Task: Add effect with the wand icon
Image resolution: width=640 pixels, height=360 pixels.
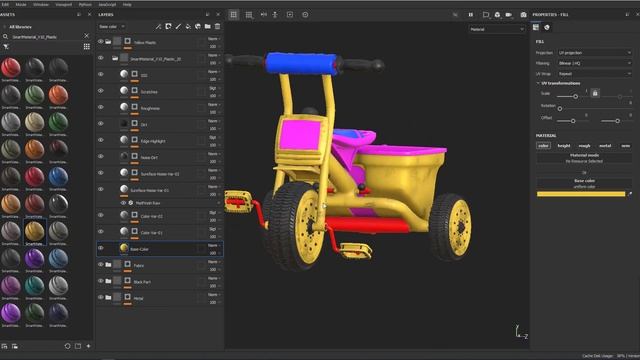Action: pos(158,27)
